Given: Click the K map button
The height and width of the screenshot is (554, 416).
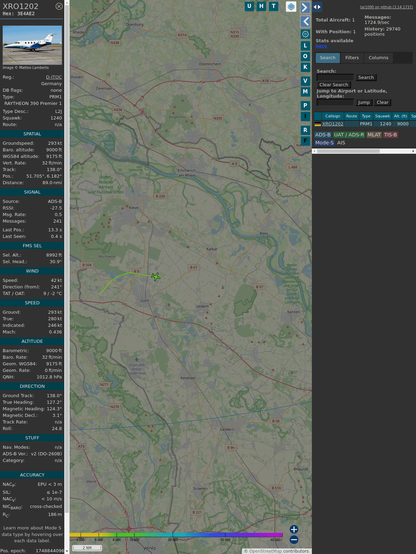Looking at the screenshot, I should coord(305,67).
